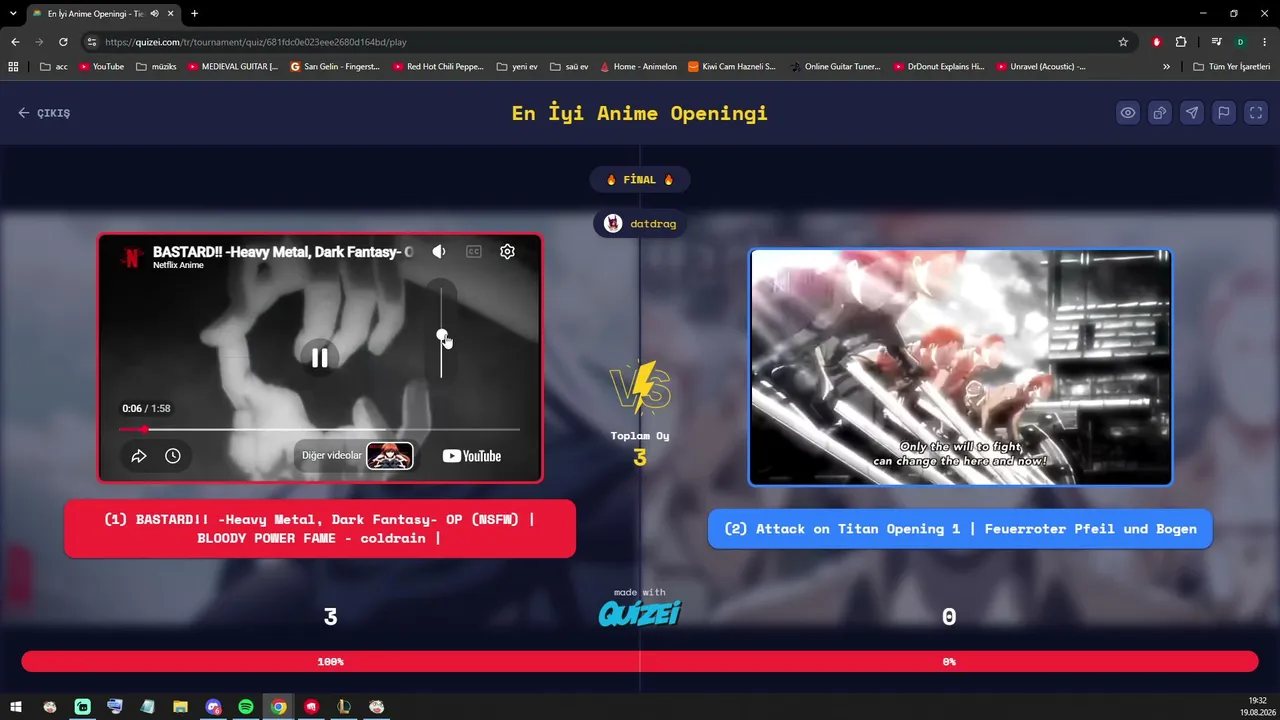Screen dimensions: 1280x720
Task: Open the browser extensions menu
Action: (x=1181, y=42)
